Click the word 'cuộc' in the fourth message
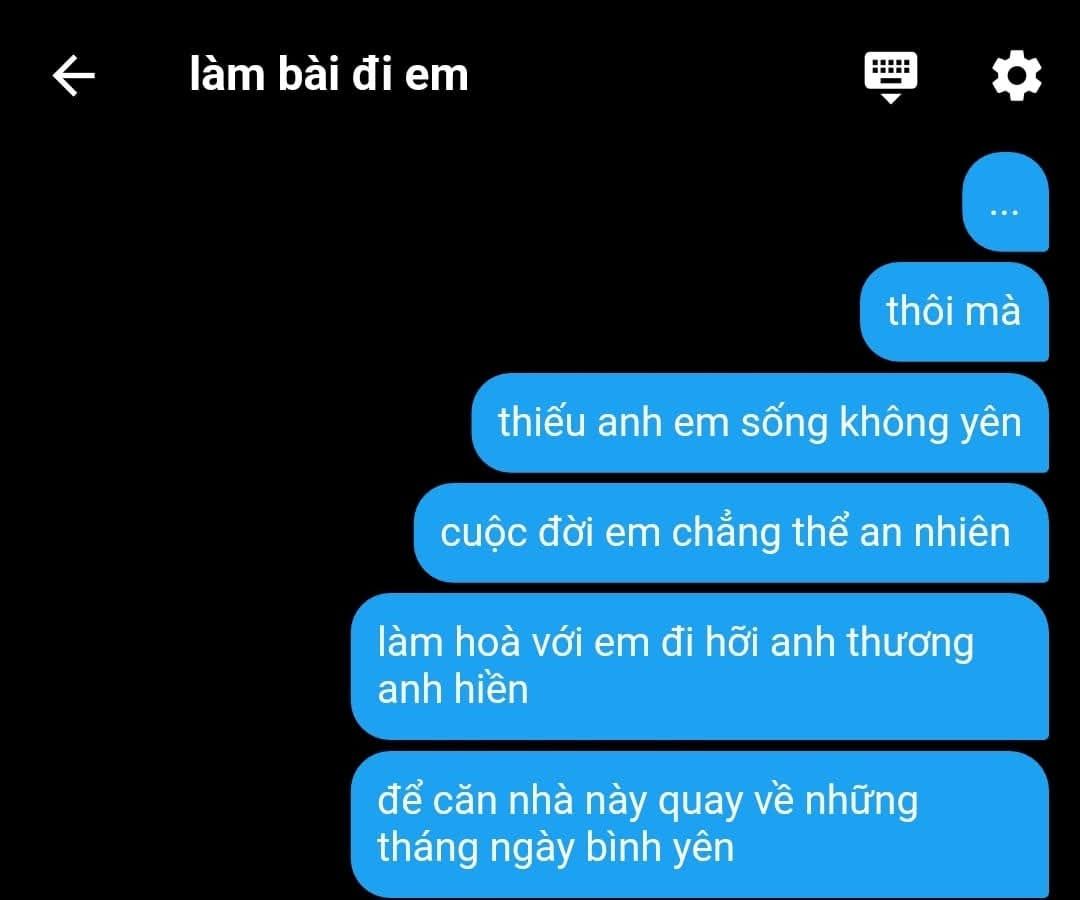 coord(484,534)
